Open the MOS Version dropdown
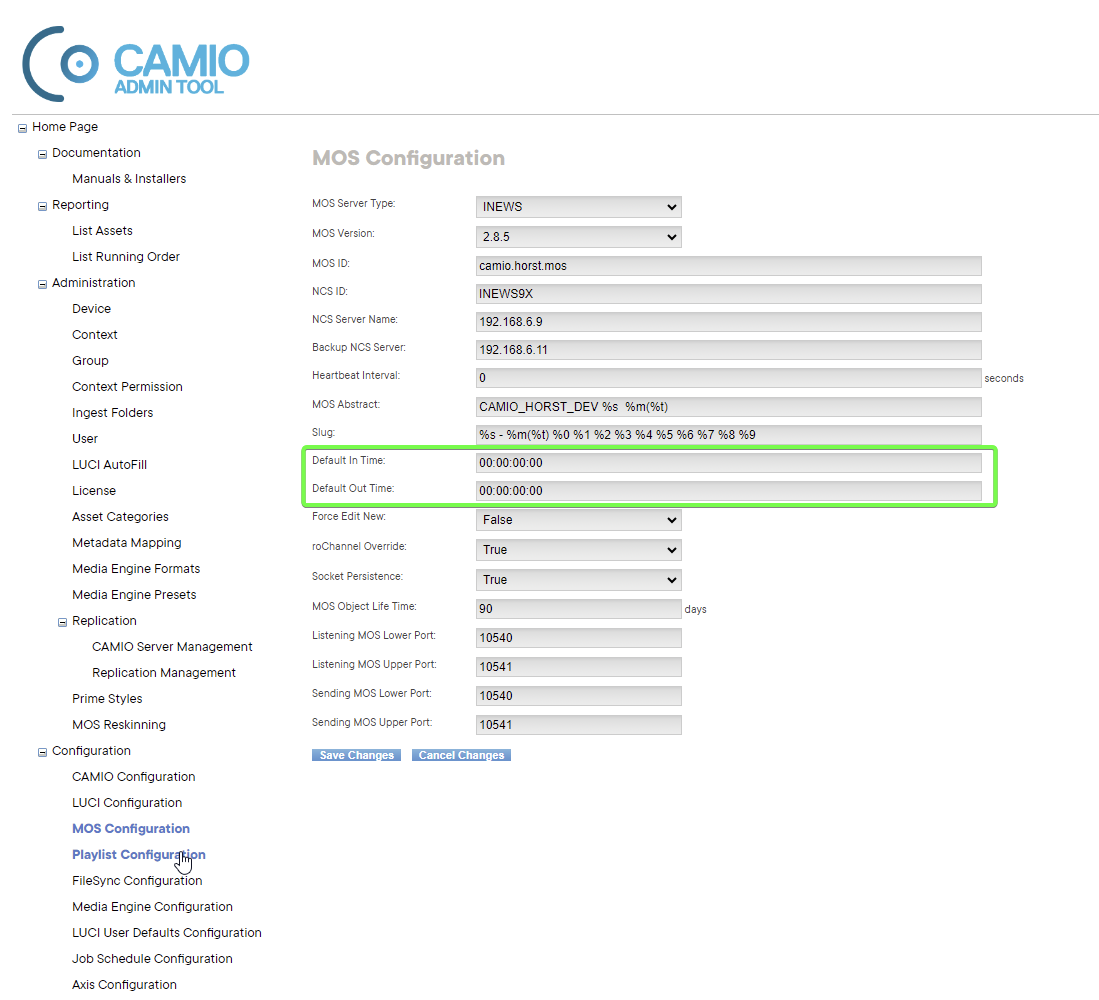The height and width of the screenshot is (1000, 1099). point(578,237)
